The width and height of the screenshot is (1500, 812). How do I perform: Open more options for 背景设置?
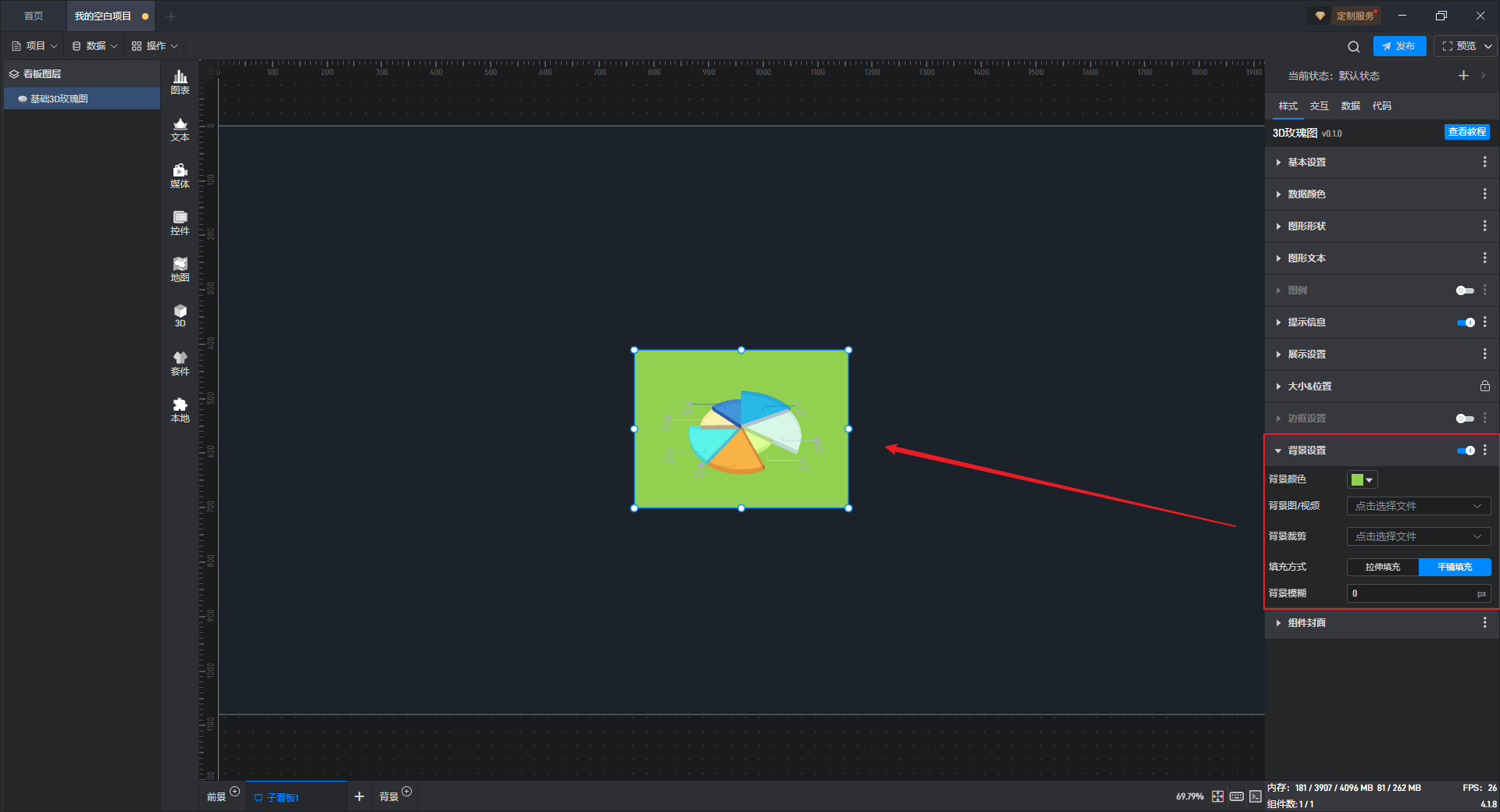coord(1484,450)
